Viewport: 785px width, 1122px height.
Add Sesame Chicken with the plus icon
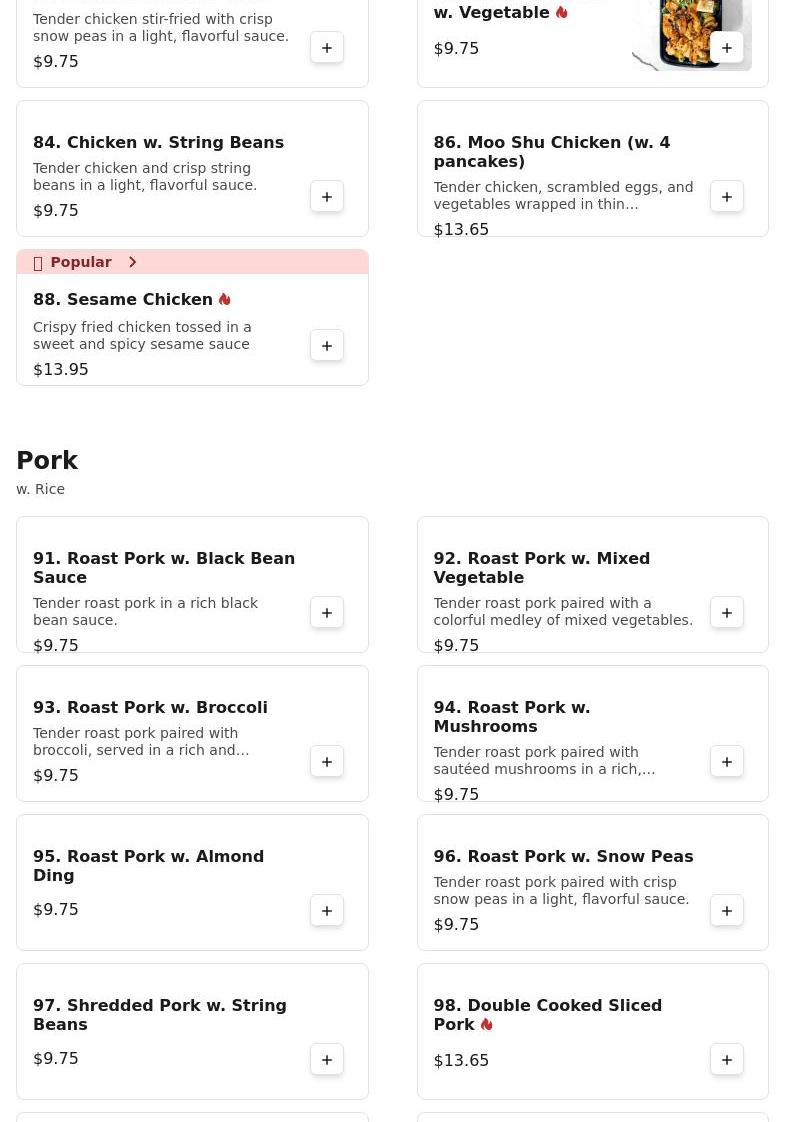[x=327, y=346]
